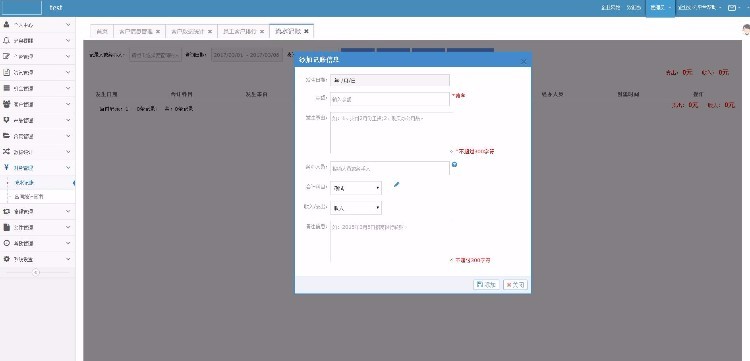750x361 pixels.
Task: Click the handler search box behind the dialog
Action: tap(156, 55)
